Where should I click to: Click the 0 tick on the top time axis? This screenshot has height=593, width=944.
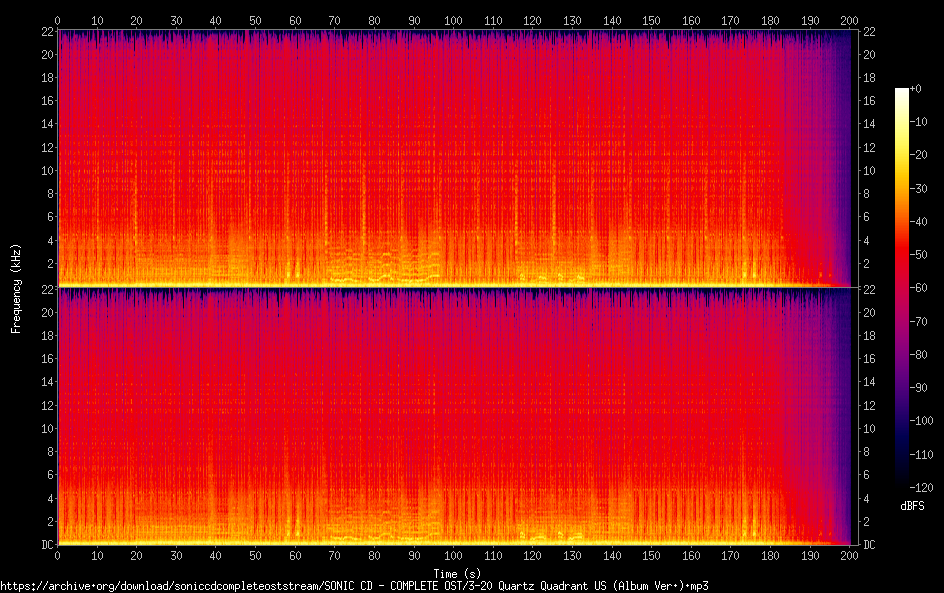pos(57,20)
